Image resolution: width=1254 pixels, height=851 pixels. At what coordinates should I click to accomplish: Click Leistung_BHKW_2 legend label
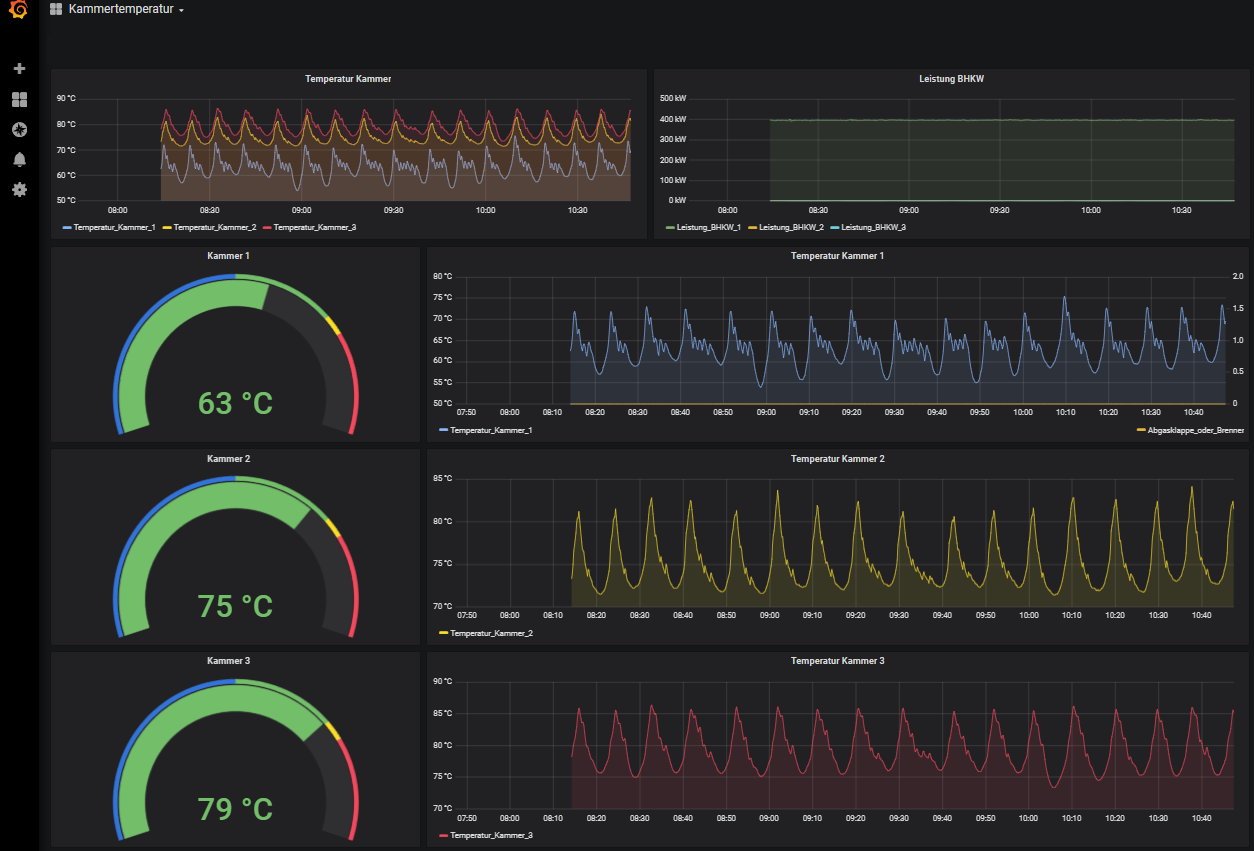(791, 228)
